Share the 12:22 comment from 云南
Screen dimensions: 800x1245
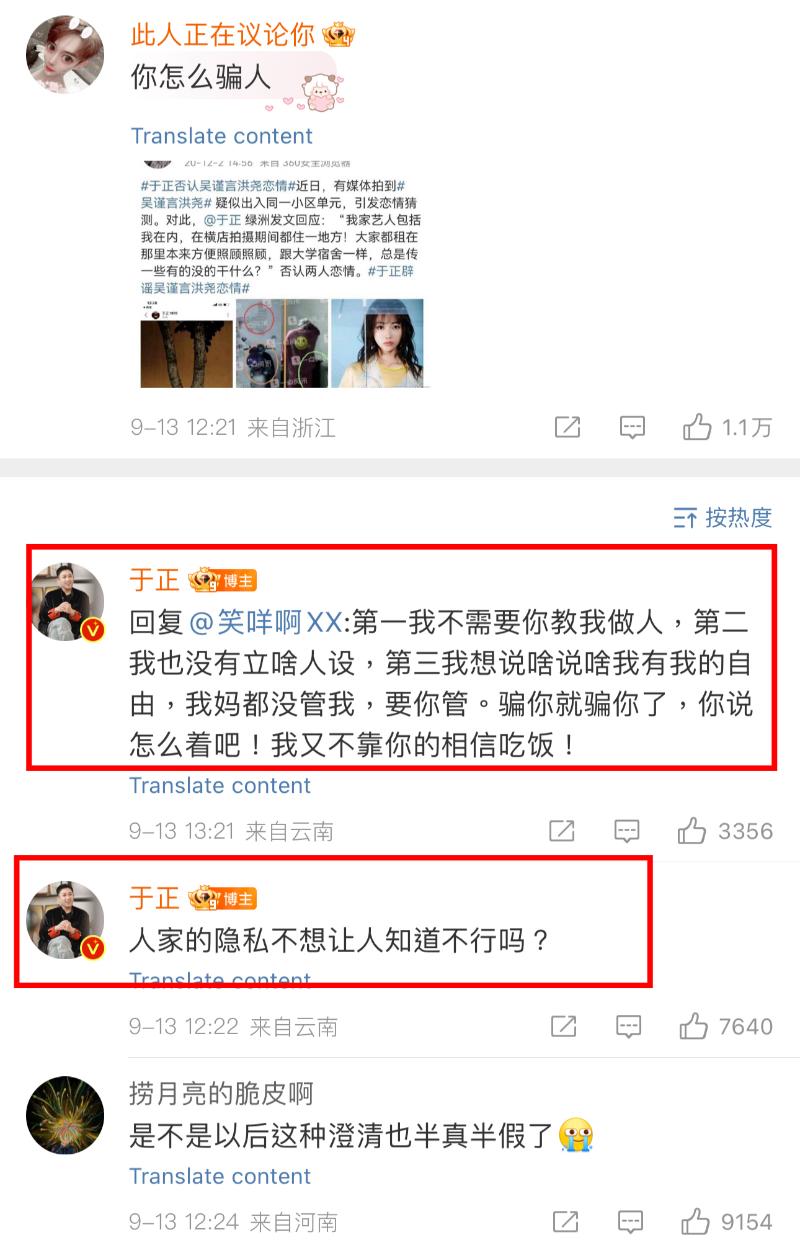pyautogui.click(x=564, y=1026)
